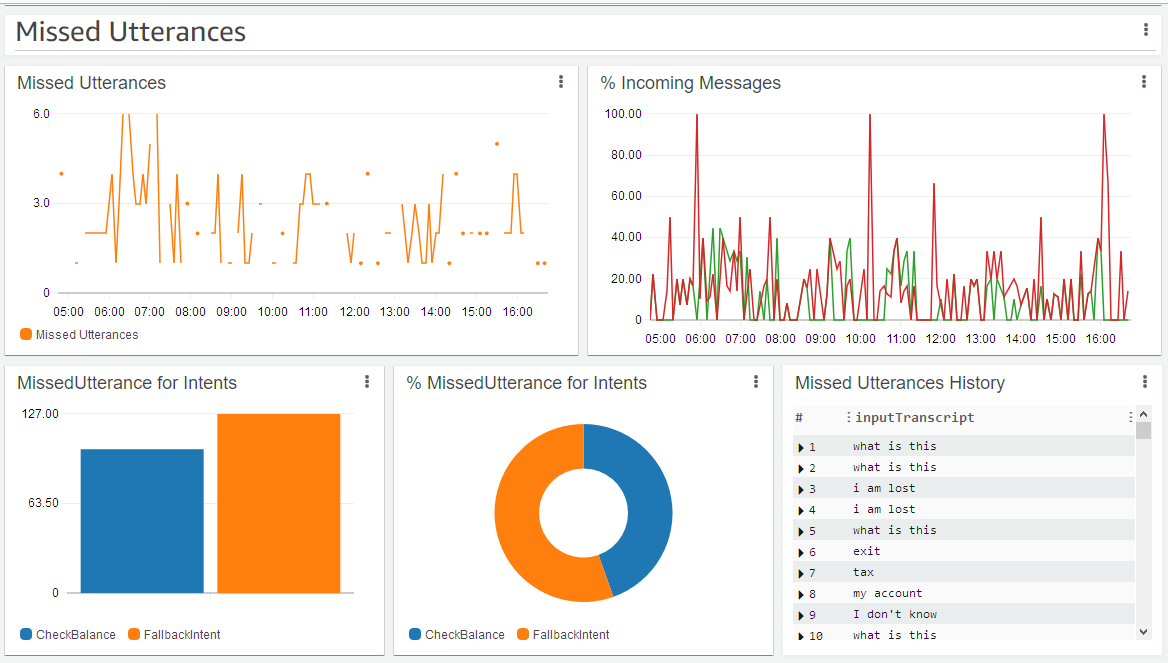
Task: Open Missed Utterances line chart widget menu
Action: click(x=561, y=82)
